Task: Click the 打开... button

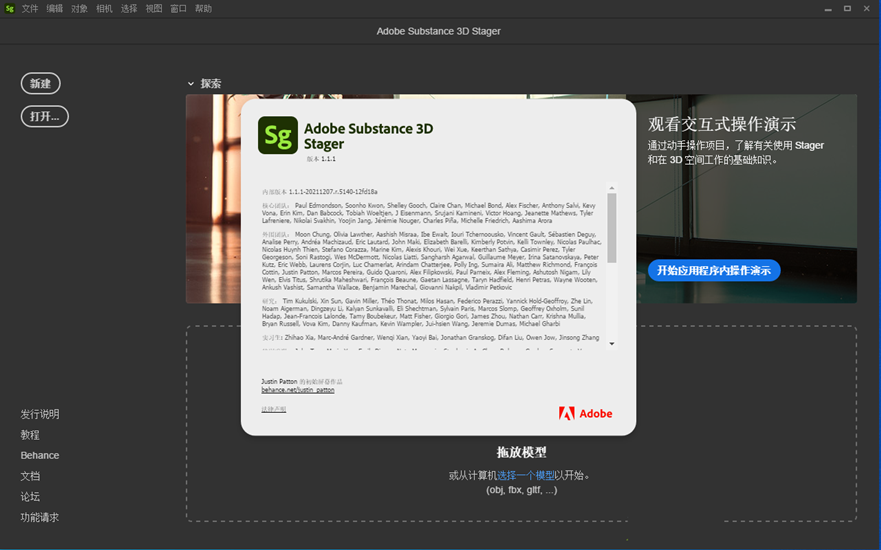Action: [x=44, y=116]
